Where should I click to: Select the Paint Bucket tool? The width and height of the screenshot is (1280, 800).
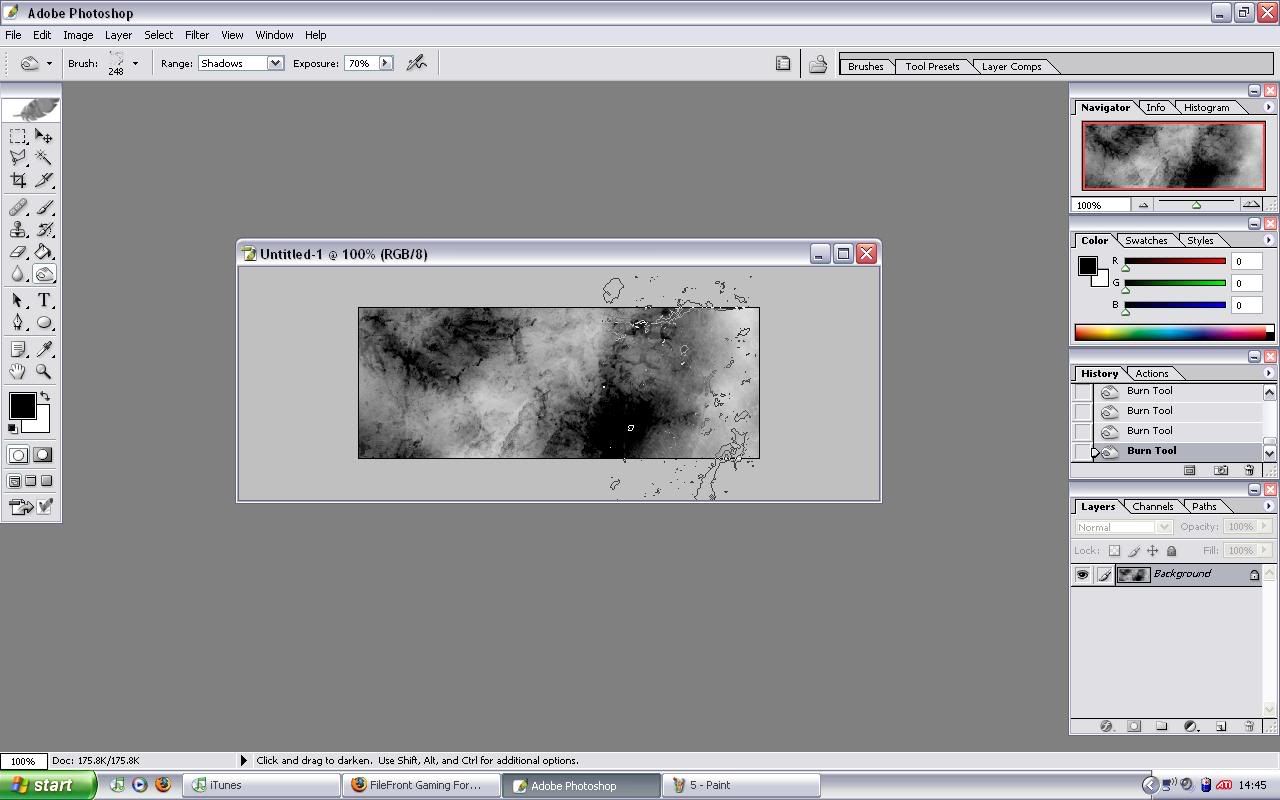[x=44, y=252]
